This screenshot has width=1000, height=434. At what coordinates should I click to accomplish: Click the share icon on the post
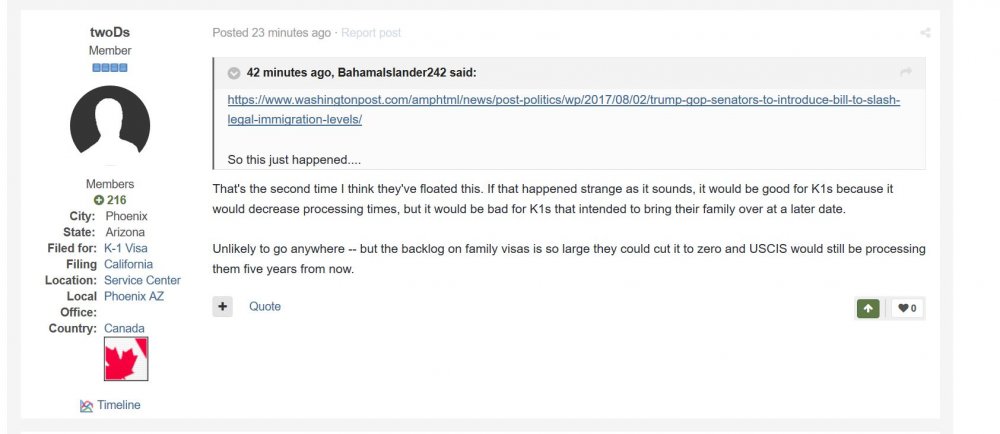(925, 33)
